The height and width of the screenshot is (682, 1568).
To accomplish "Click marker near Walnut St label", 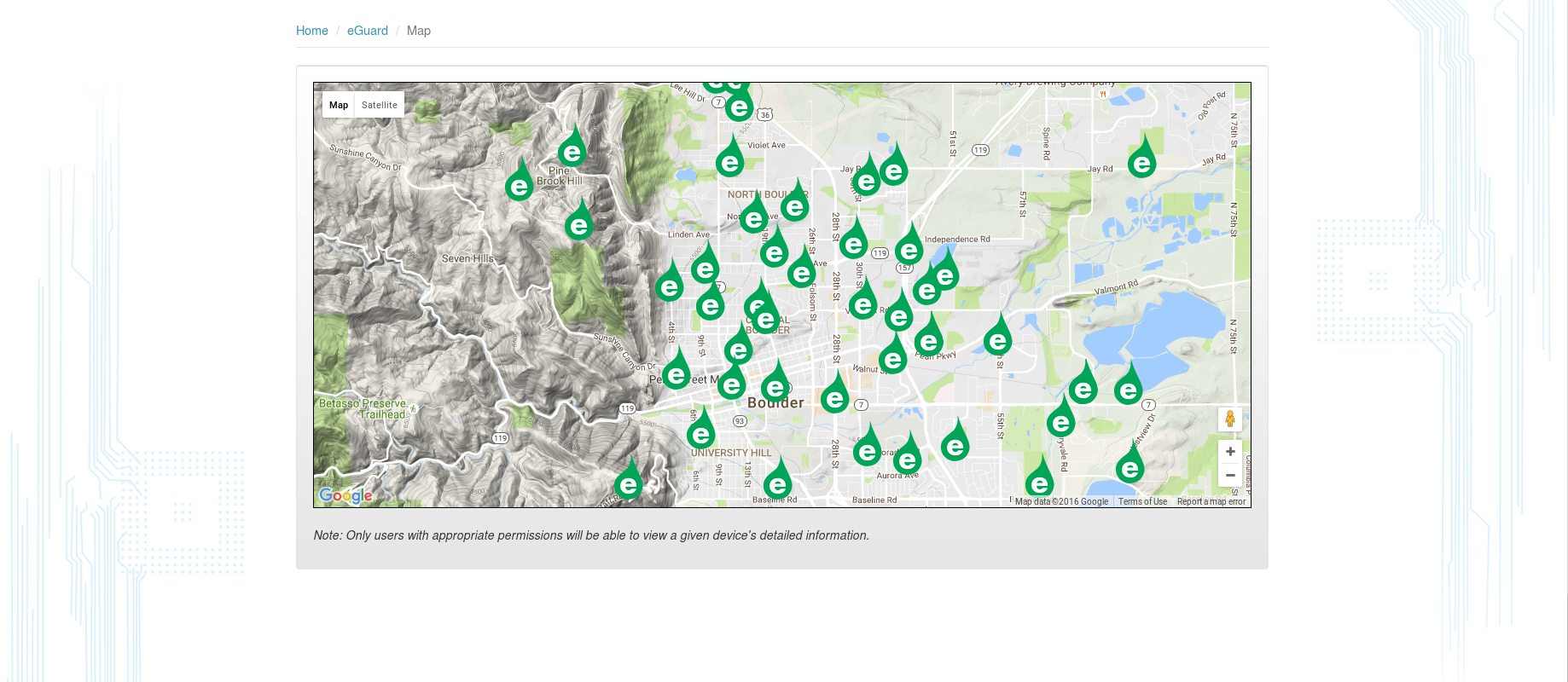I will point(893,353).
